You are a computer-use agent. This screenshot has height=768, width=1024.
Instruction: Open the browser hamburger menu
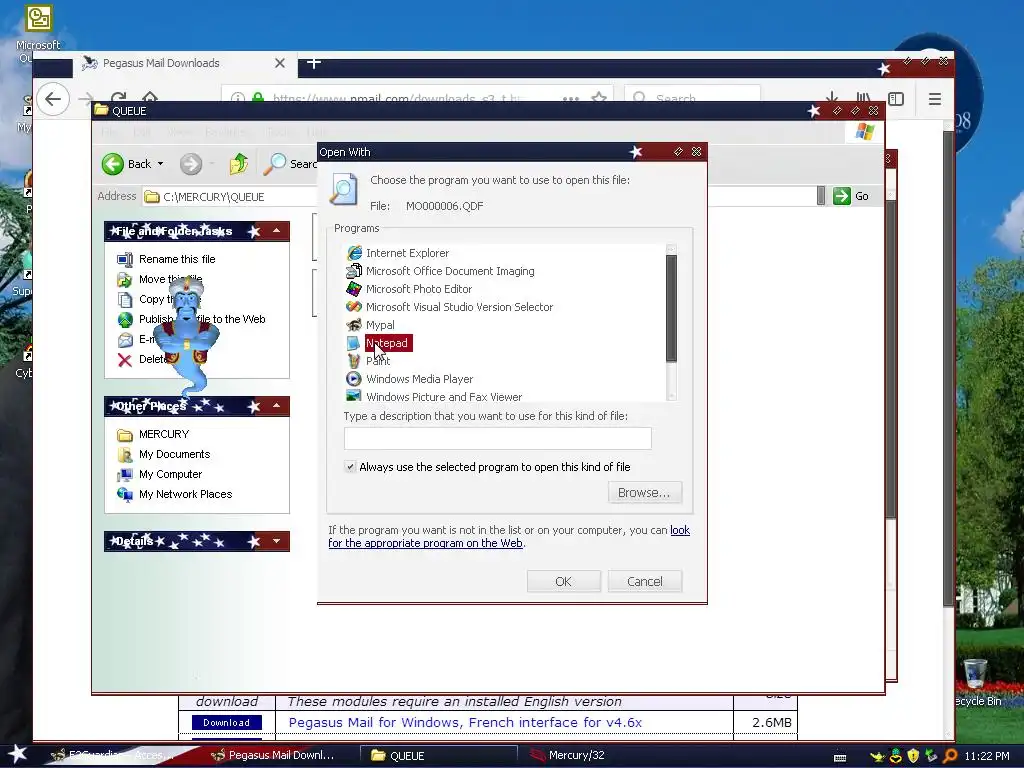[x=935, y=99]
